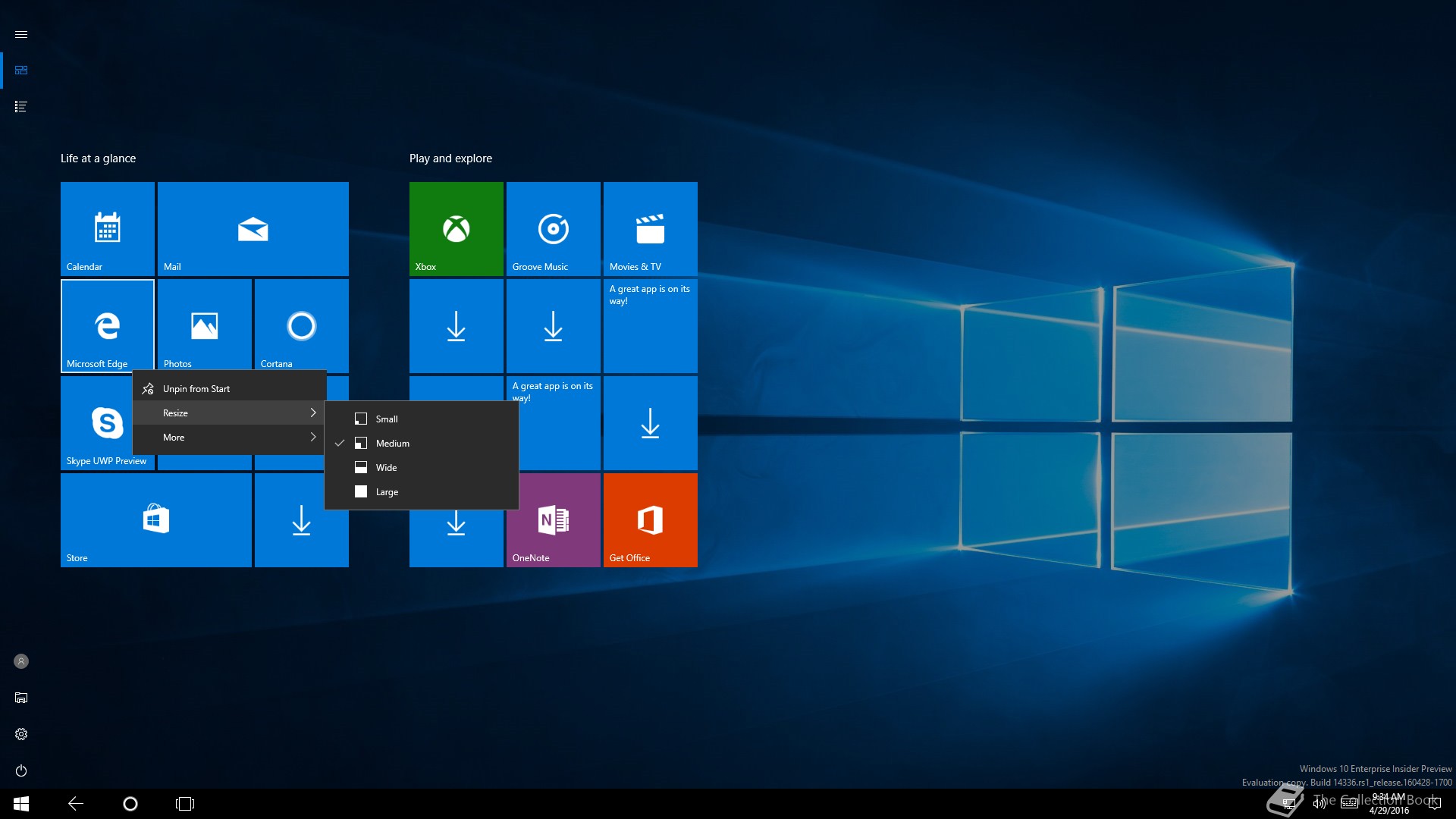Open the Xbox tile

[x=457, y=228]
